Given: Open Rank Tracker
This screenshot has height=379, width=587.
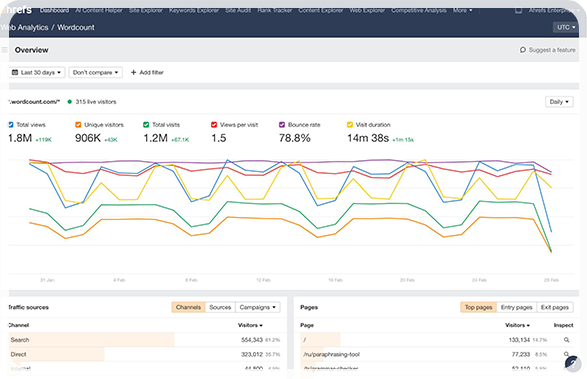Looking at the screenshot, I should 274,10.
